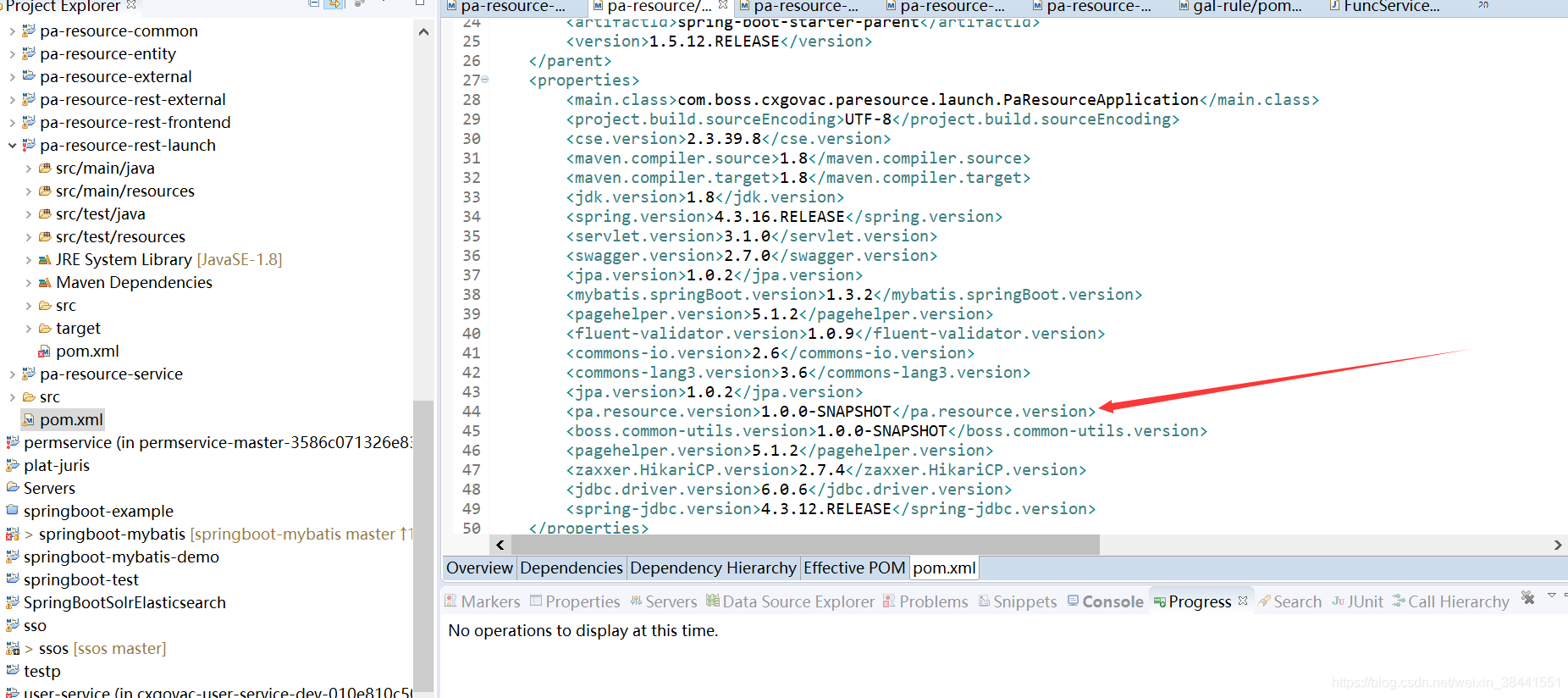Image resolution: width=1568 pixels, height=698 pixels.
Task: Open the Properties view tab
Action: pos(575,601)
